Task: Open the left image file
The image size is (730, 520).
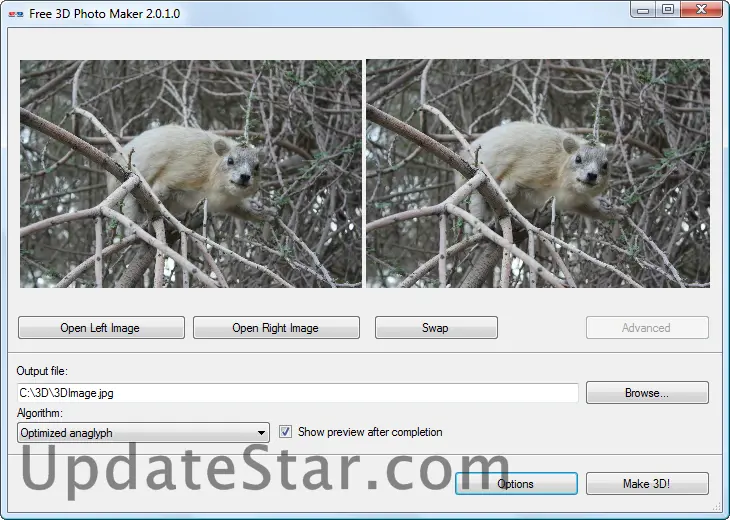Action: click(x=101, y=328)
